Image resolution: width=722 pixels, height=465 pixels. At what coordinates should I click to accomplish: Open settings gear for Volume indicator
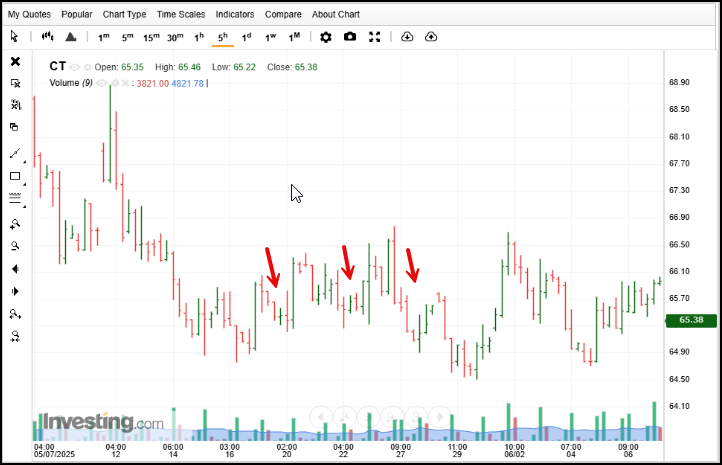coord(115,83)
